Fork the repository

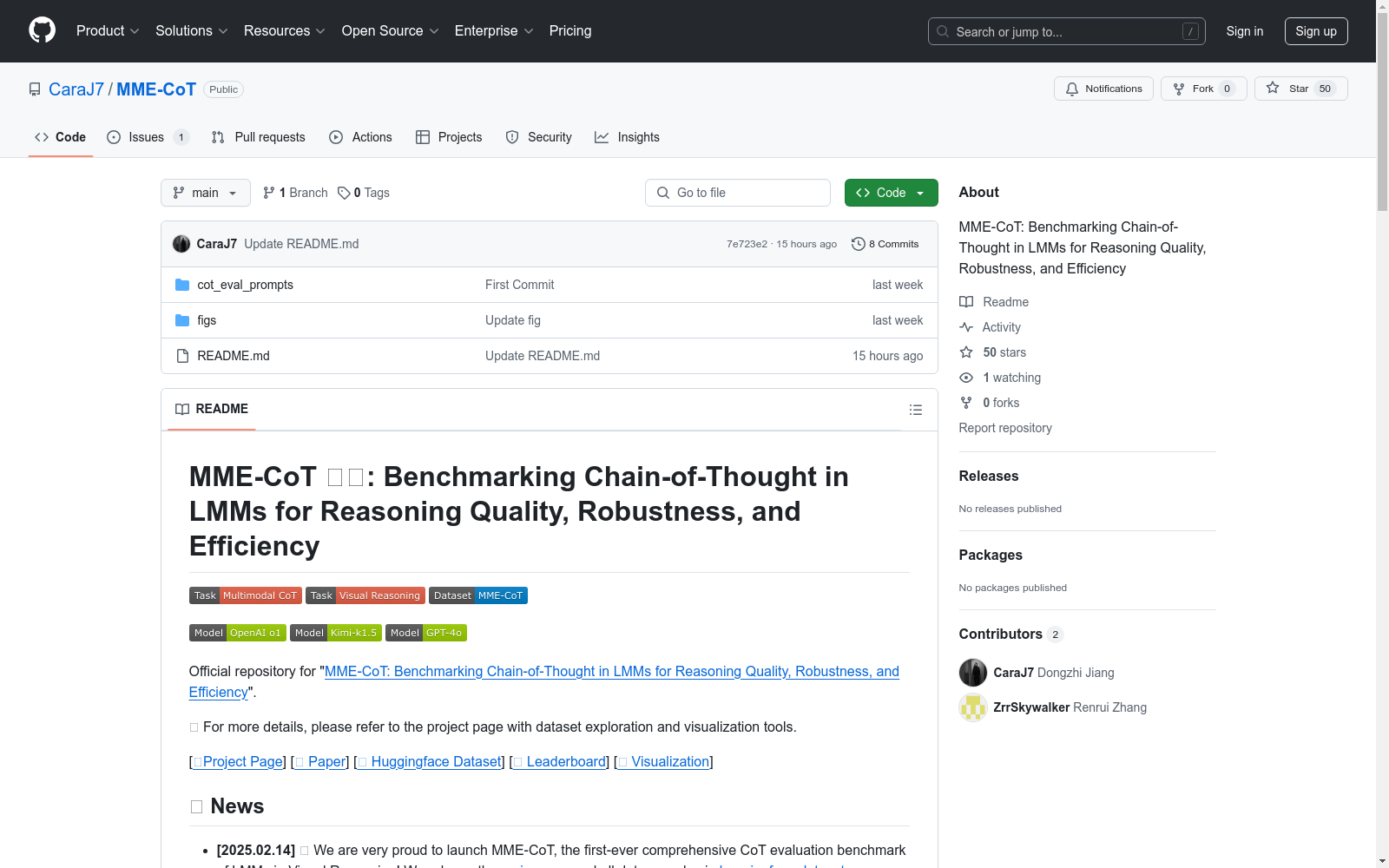(x=1202, y=89)
